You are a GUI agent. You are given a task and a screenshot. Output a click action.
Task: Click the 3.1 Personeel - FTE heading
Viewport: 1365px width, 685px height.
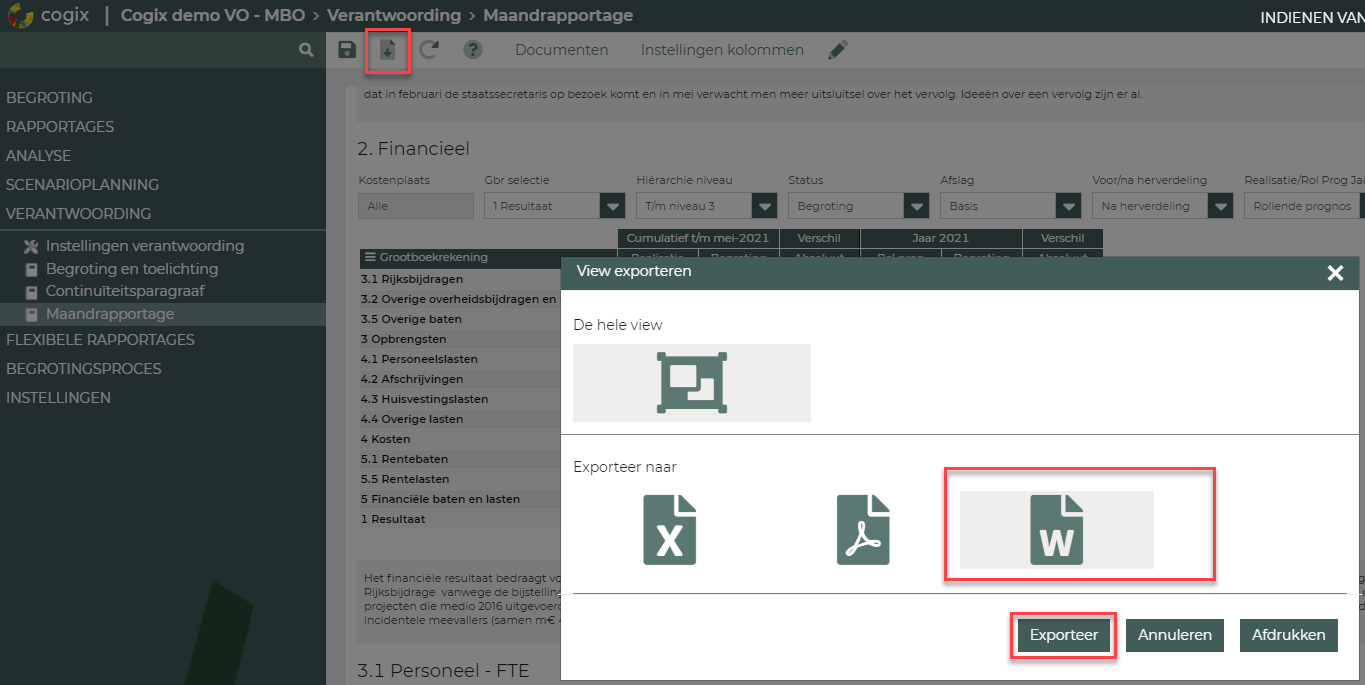click(x=443, y=670)
